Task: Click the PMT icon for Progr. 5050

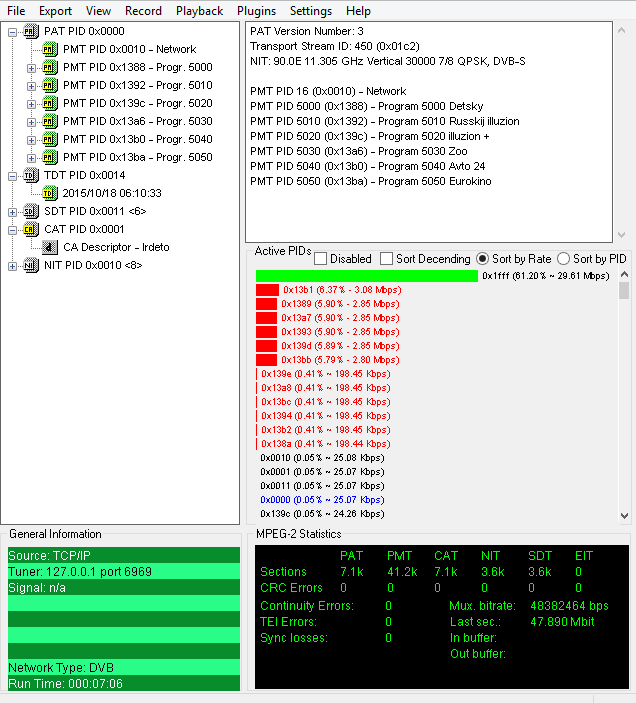Action: click(x=49, y=157)
